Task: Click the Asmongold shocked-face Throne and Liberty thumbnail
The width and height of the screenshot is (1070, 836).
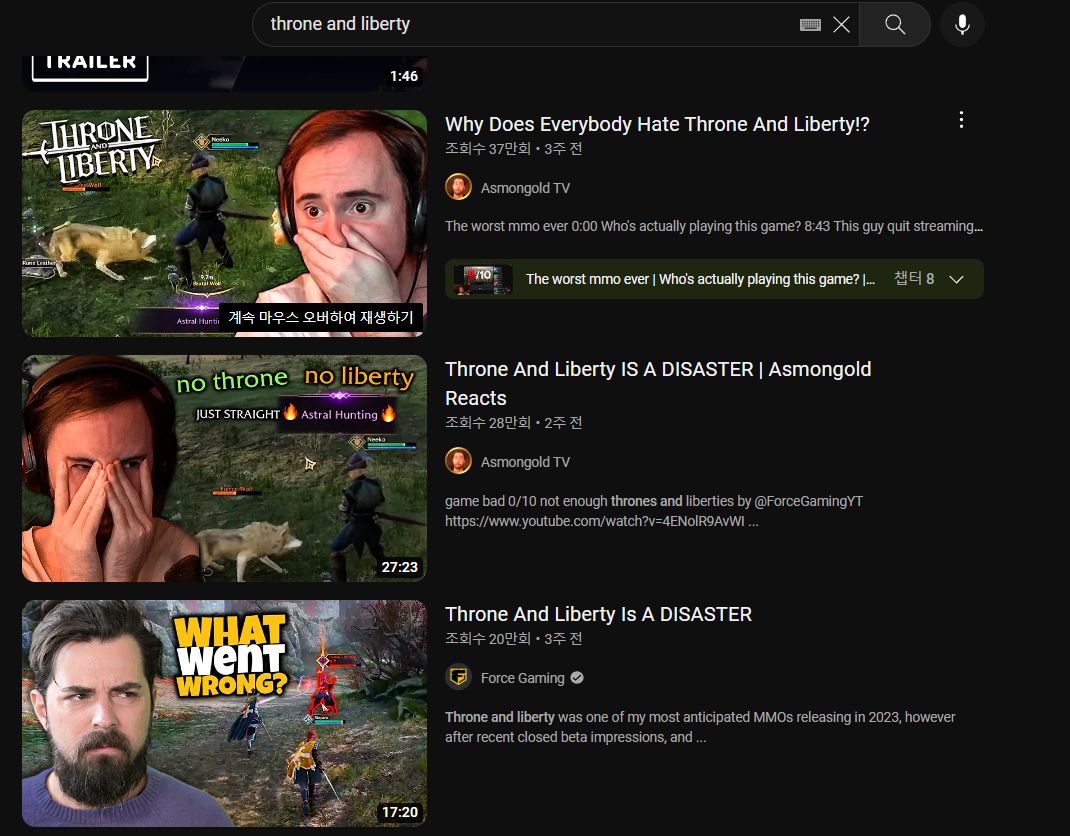Action: pos(224,222)
